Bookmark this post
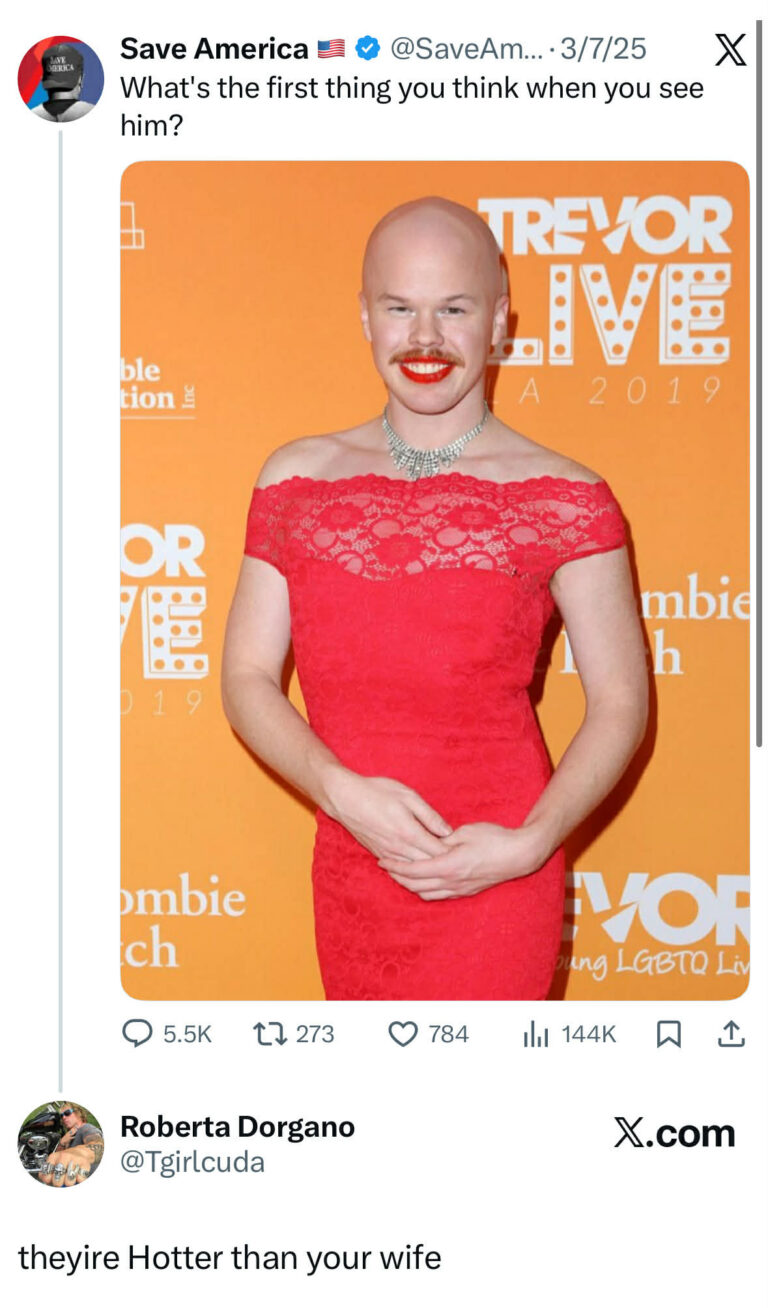 668,1033
